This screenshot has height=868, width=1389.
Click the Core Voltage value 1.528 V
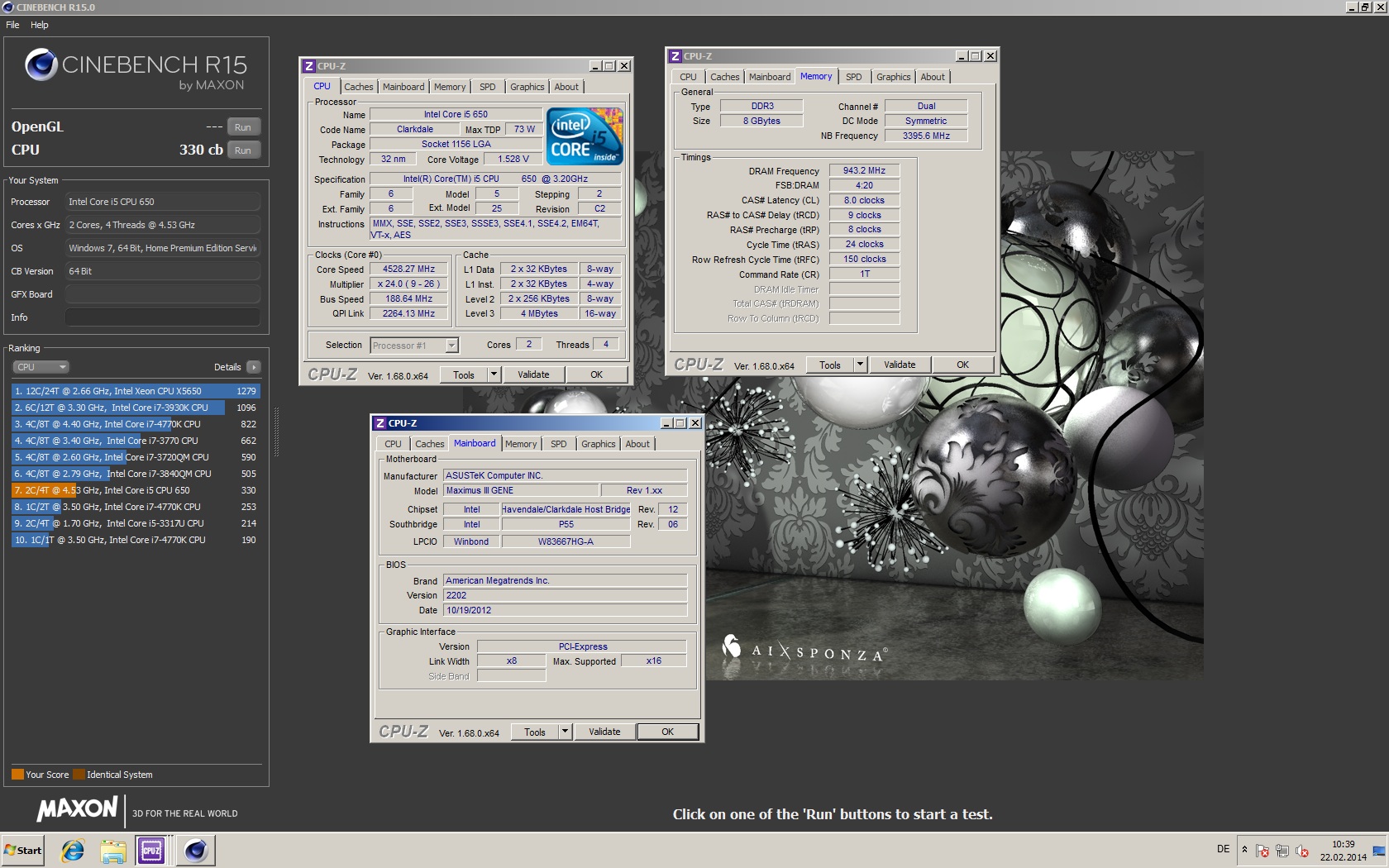(513, 160)
